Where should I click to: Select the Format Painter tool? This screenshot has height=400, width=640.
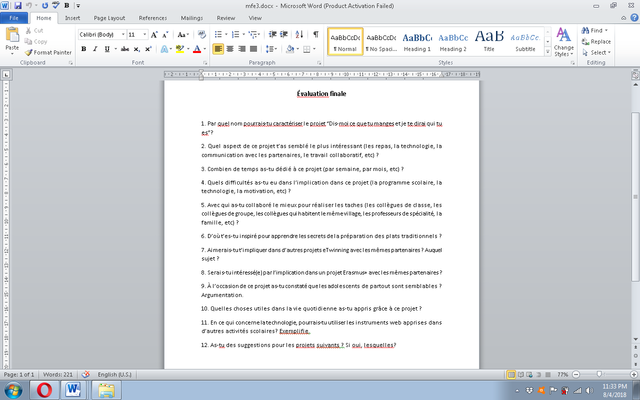48,52
